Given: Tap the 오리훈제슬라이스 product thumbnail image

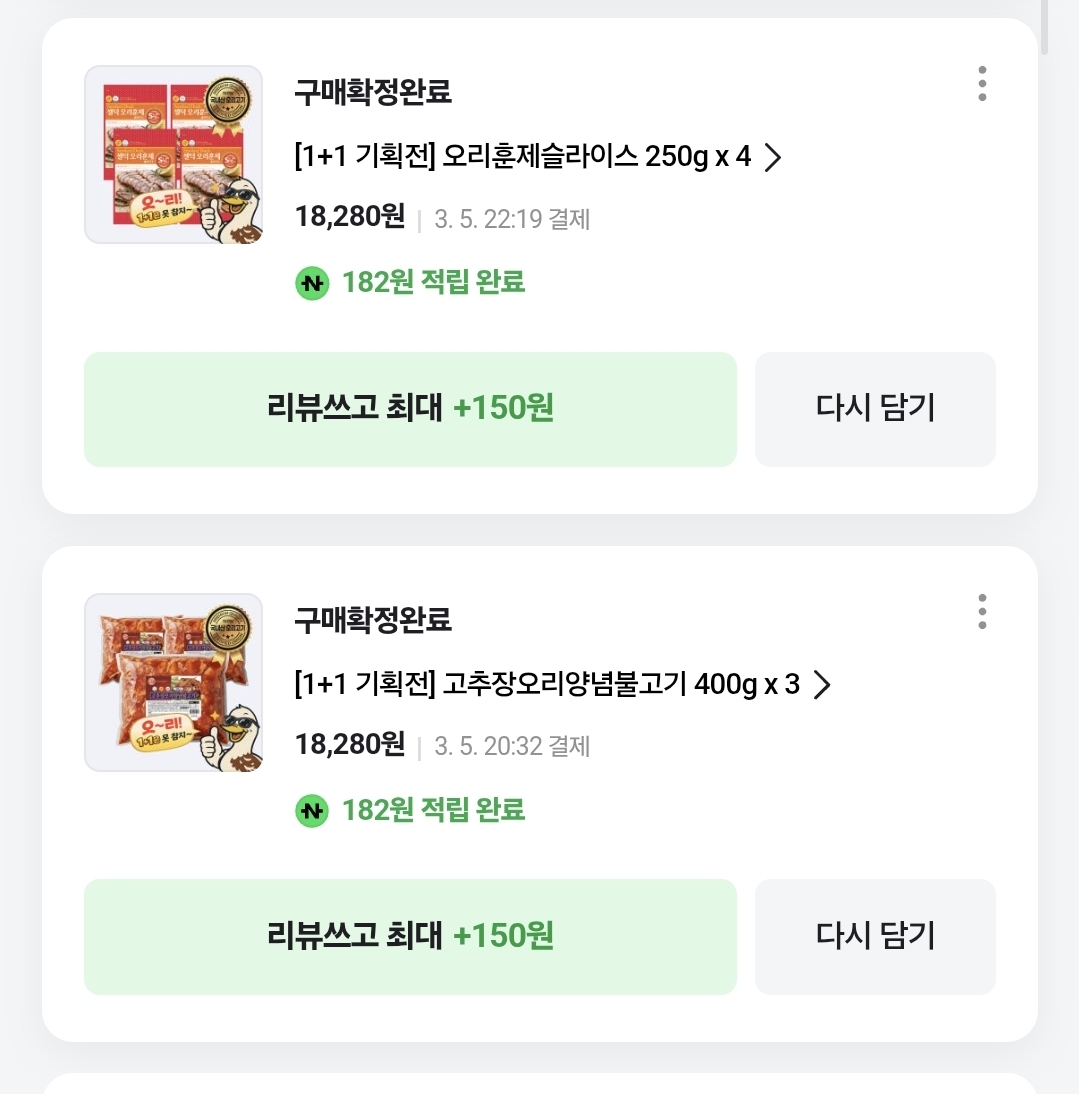Looking at the screenshot, I should 173,154.
